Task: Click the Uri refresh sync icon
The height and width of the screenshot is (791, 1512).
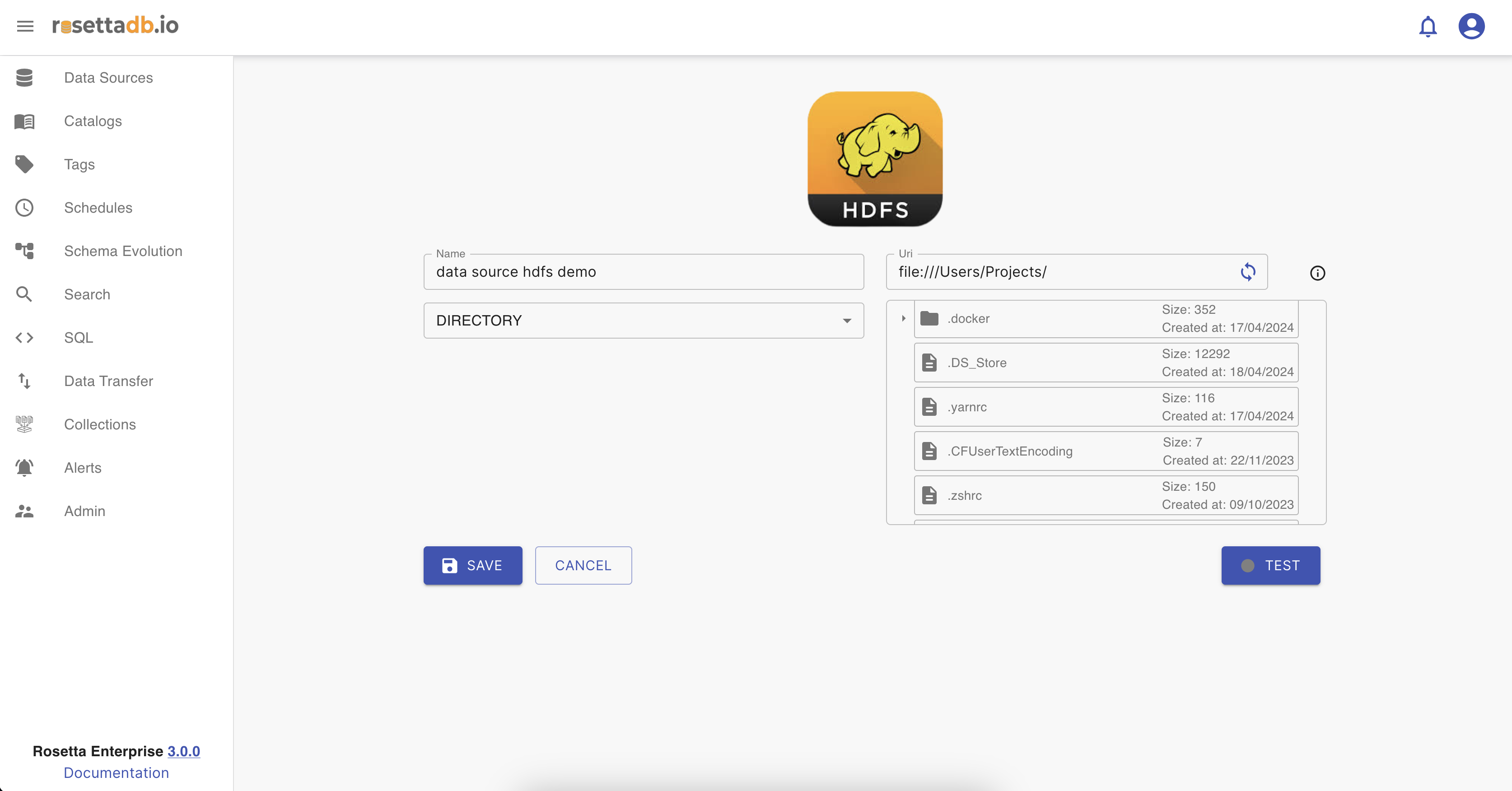Action: (1248, 272)
